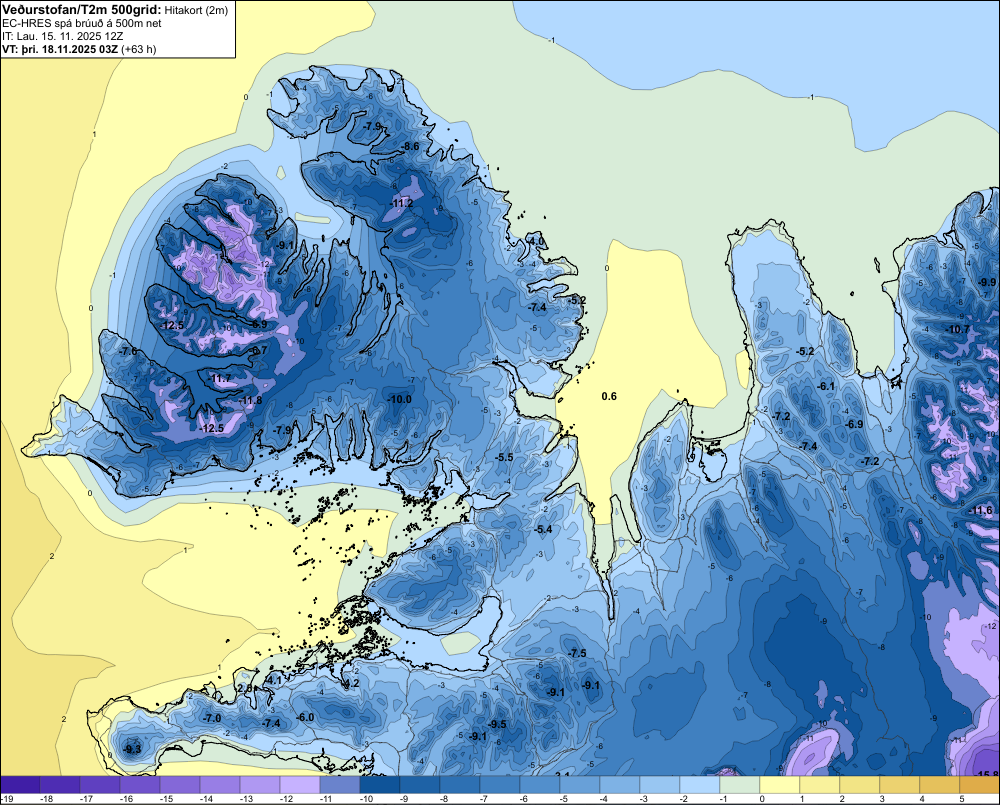
Task: Click the legend tick label 5
Action: 962,799
